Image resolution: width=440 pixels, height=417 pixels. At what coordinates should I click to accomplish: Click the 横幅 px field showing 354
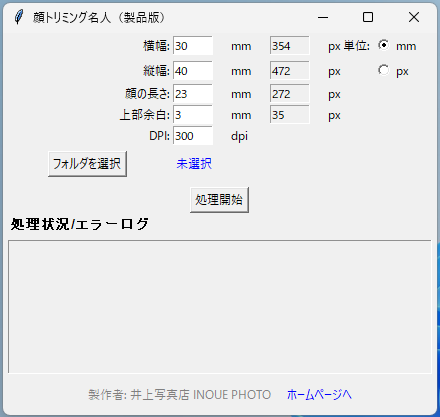pos(290,46)
